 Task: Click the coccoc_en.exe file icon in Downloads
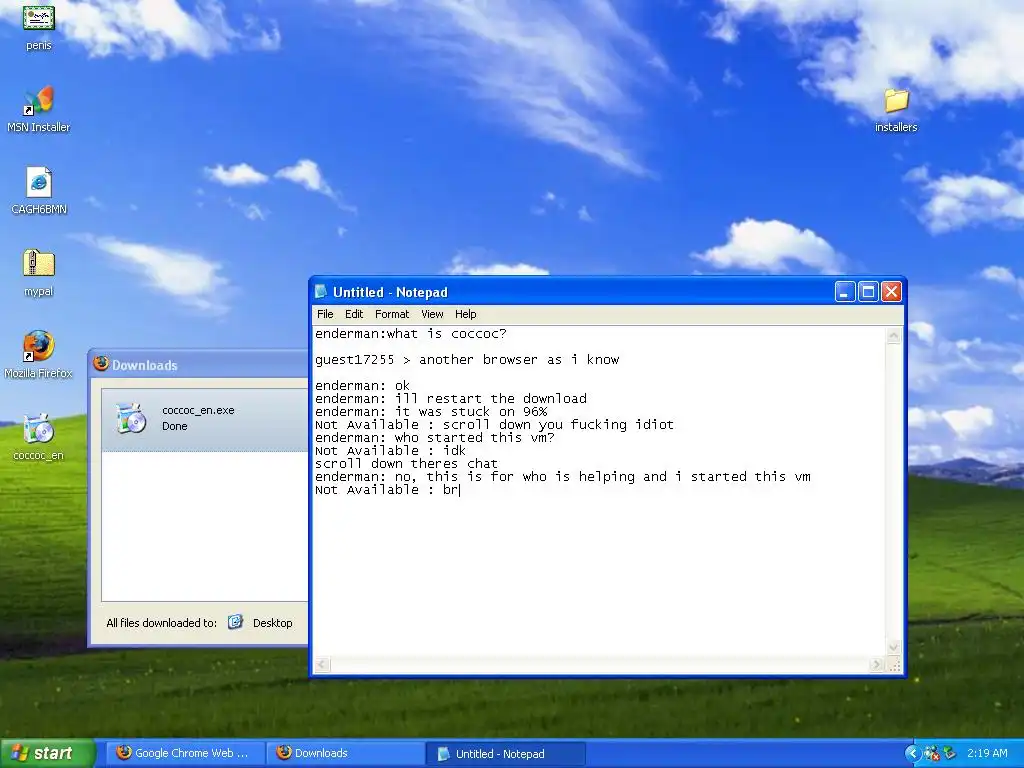coord(131,418)
